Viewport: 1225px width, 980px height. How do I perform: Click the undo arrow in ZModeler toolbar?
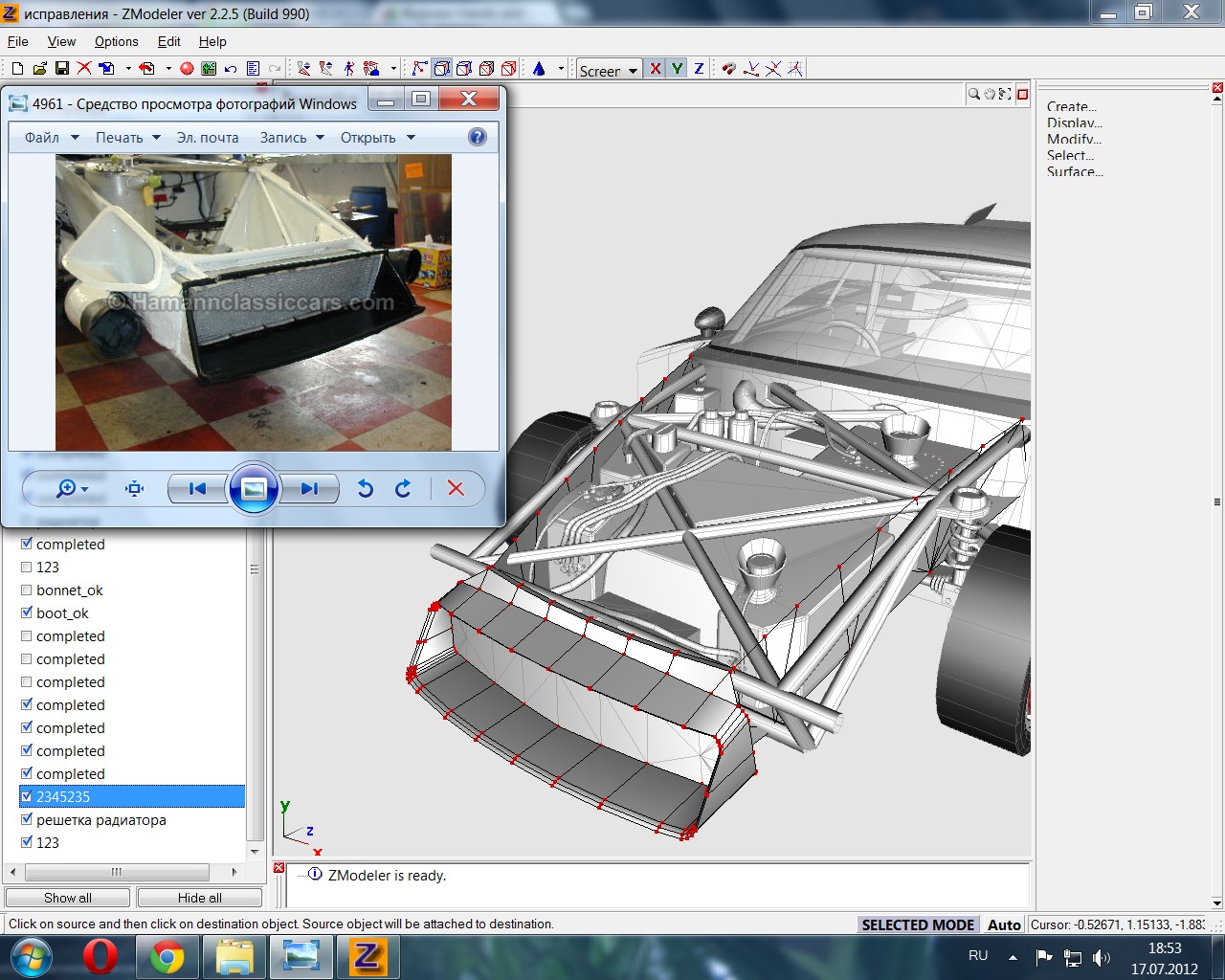coord(231,69)
